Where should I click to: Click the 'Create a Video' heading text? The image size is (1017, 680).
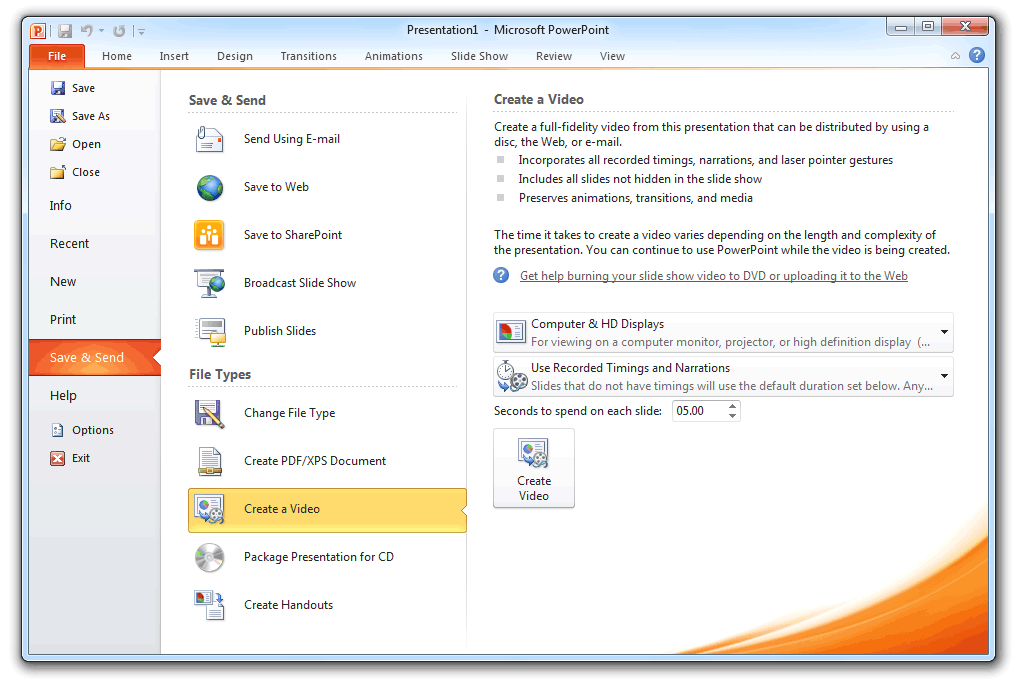[538, 99]
